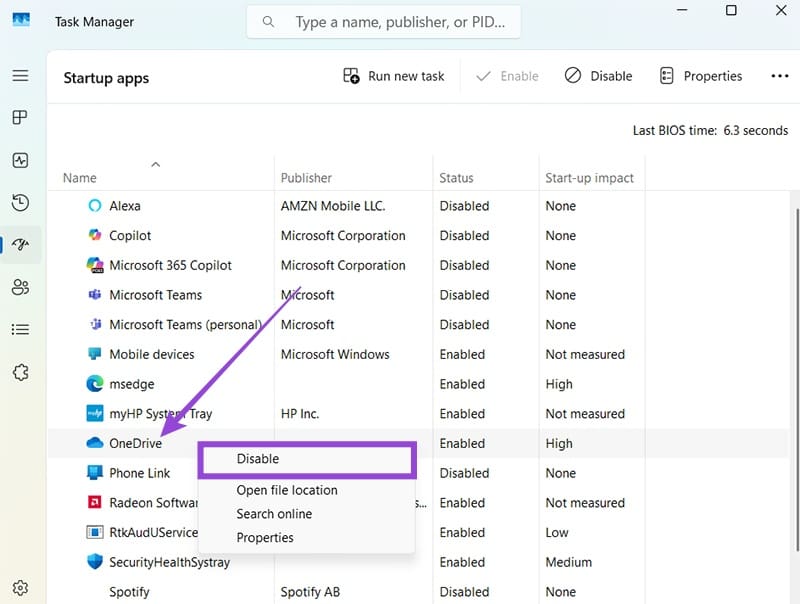The width and height of the screenshot is (800, 604).
Task: Go to Processes page in sidebar
Action: click(20, 118)
